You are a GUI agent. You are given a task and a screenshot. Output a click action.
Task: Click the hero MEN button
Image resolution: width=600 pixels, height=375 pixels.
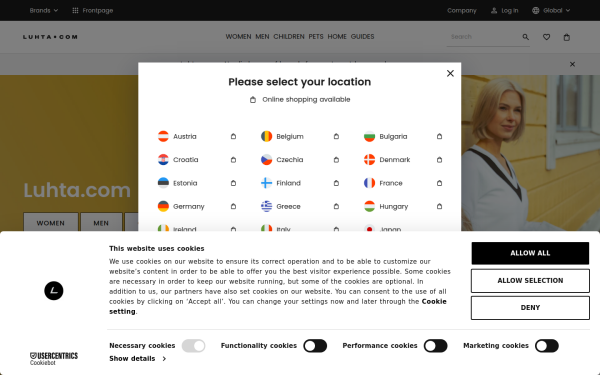point(101,223)
